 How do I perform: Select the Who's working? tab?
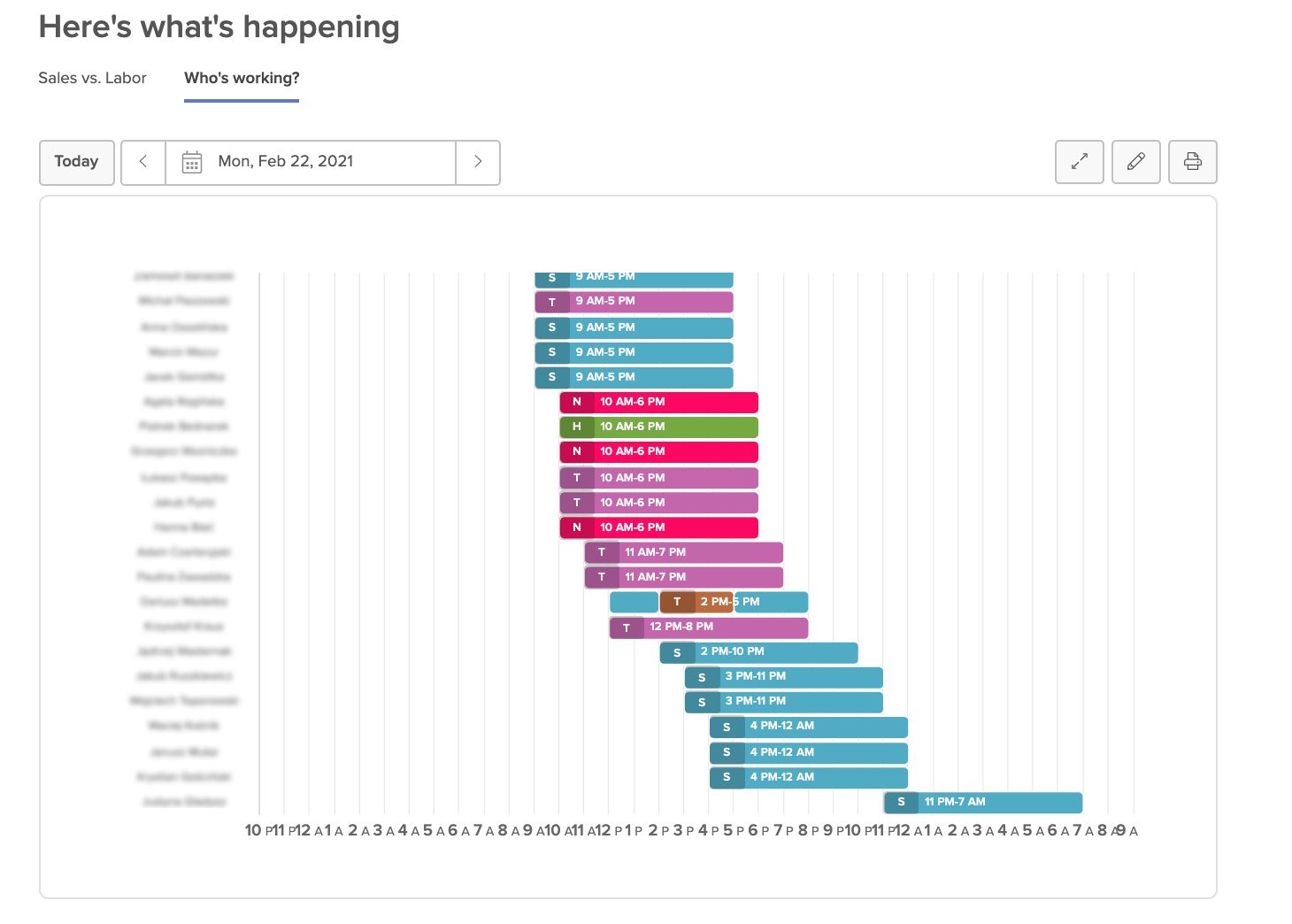pyautogui.click(x=241, y=78)
